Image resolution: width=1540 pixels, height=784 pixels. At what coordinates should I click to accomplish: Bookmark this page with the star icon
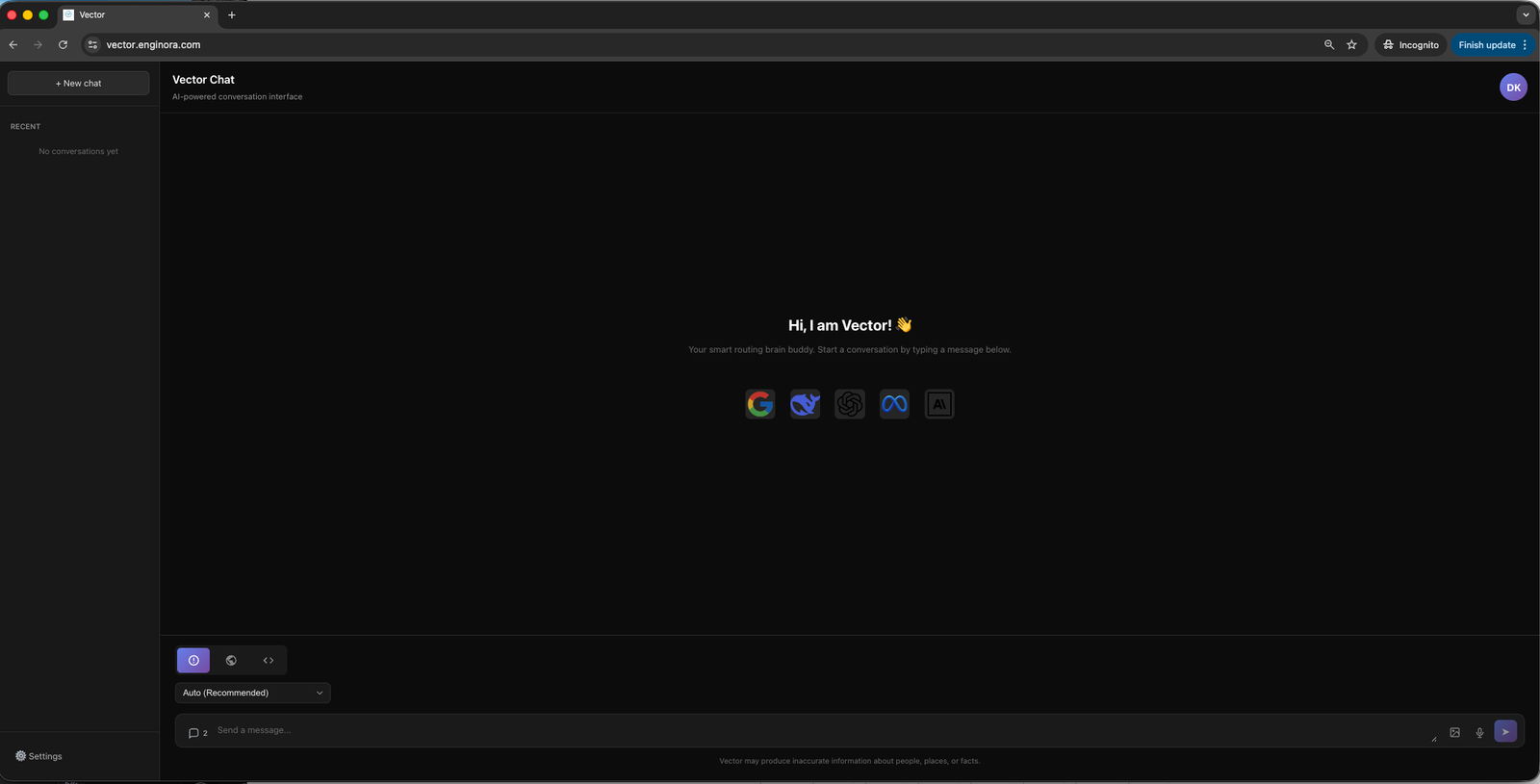[1351, 44]
